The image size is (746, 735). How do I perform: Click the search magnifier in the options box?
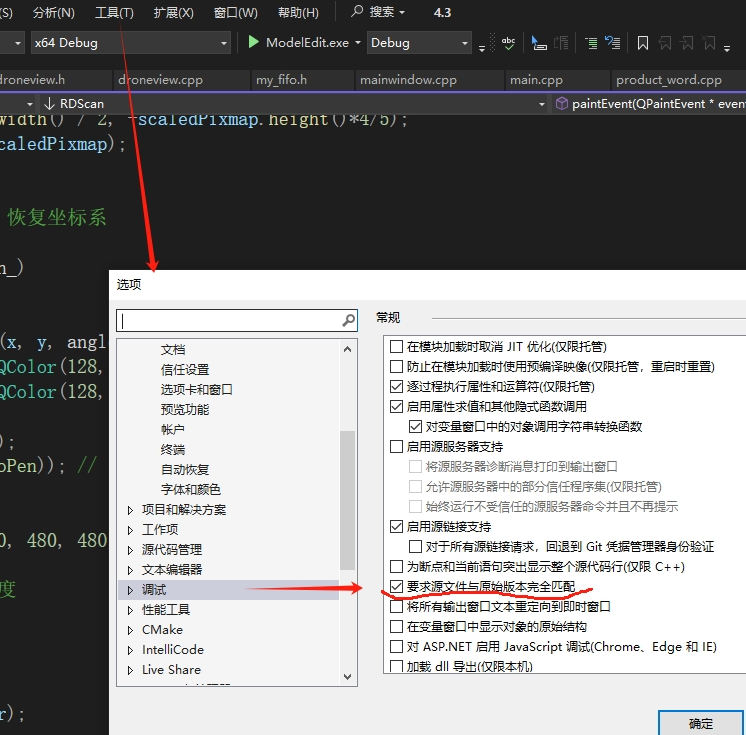(x=348, y=321)
